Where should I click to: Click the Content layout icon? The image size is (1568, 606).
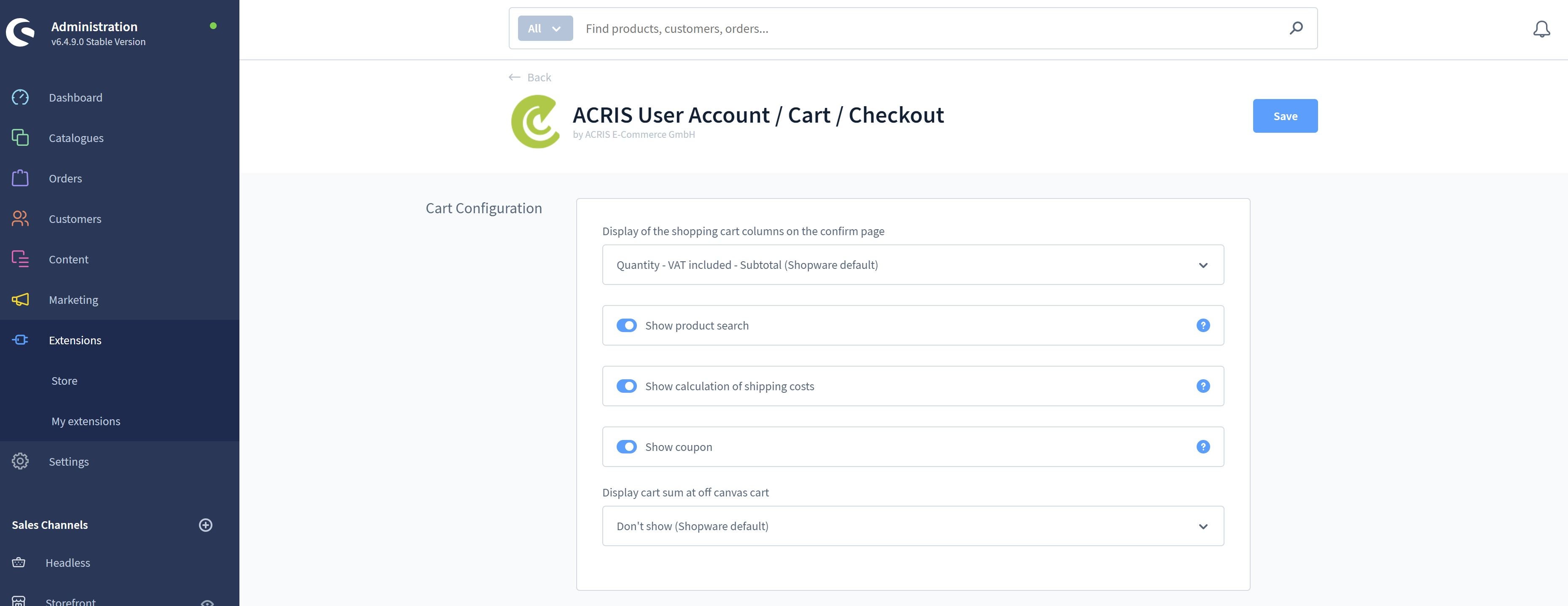pyautogui.click(x=20, y=259)
